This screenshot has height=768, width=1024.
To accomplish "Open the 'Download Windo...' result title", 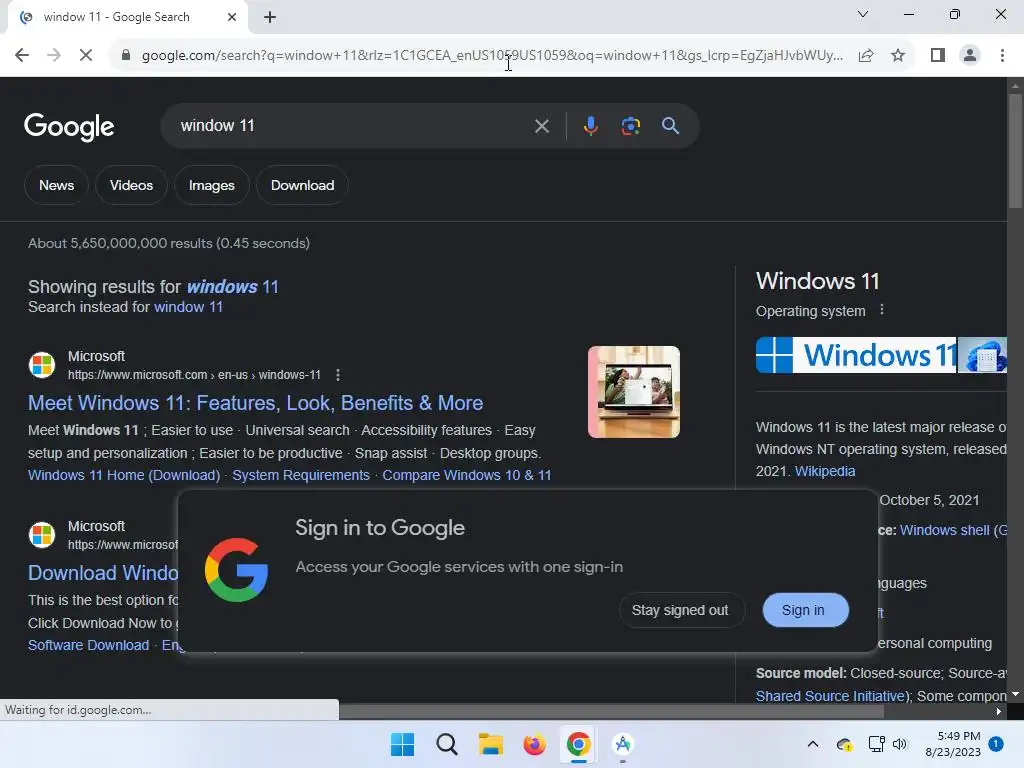I will 103,573.
